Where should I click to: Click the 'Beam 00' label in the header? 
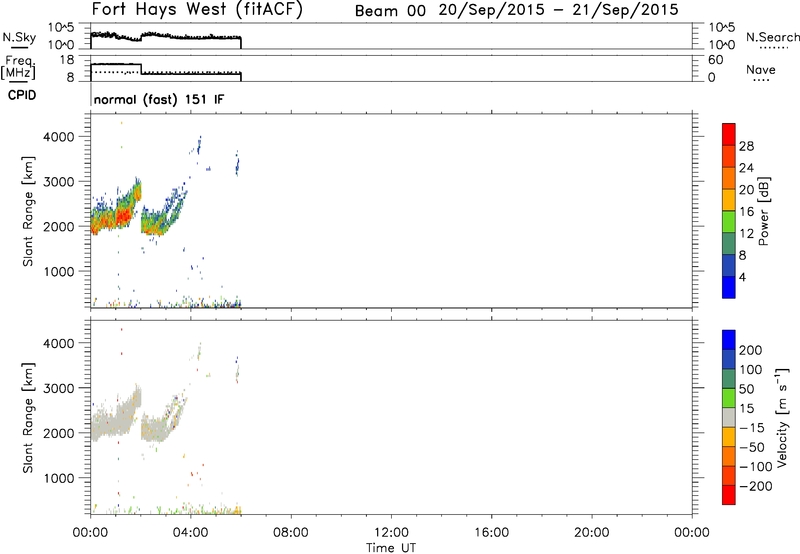(390, 11)
